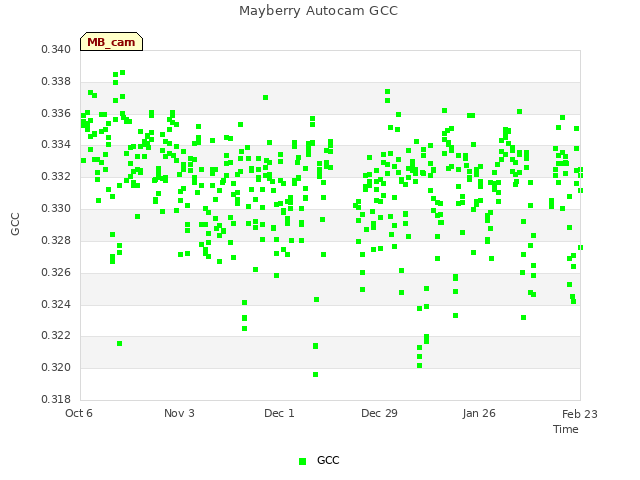The width and height of the screenshot is (640, 480).
Task: Click the vertical GCC y-axis title
Action: (15, 224)
